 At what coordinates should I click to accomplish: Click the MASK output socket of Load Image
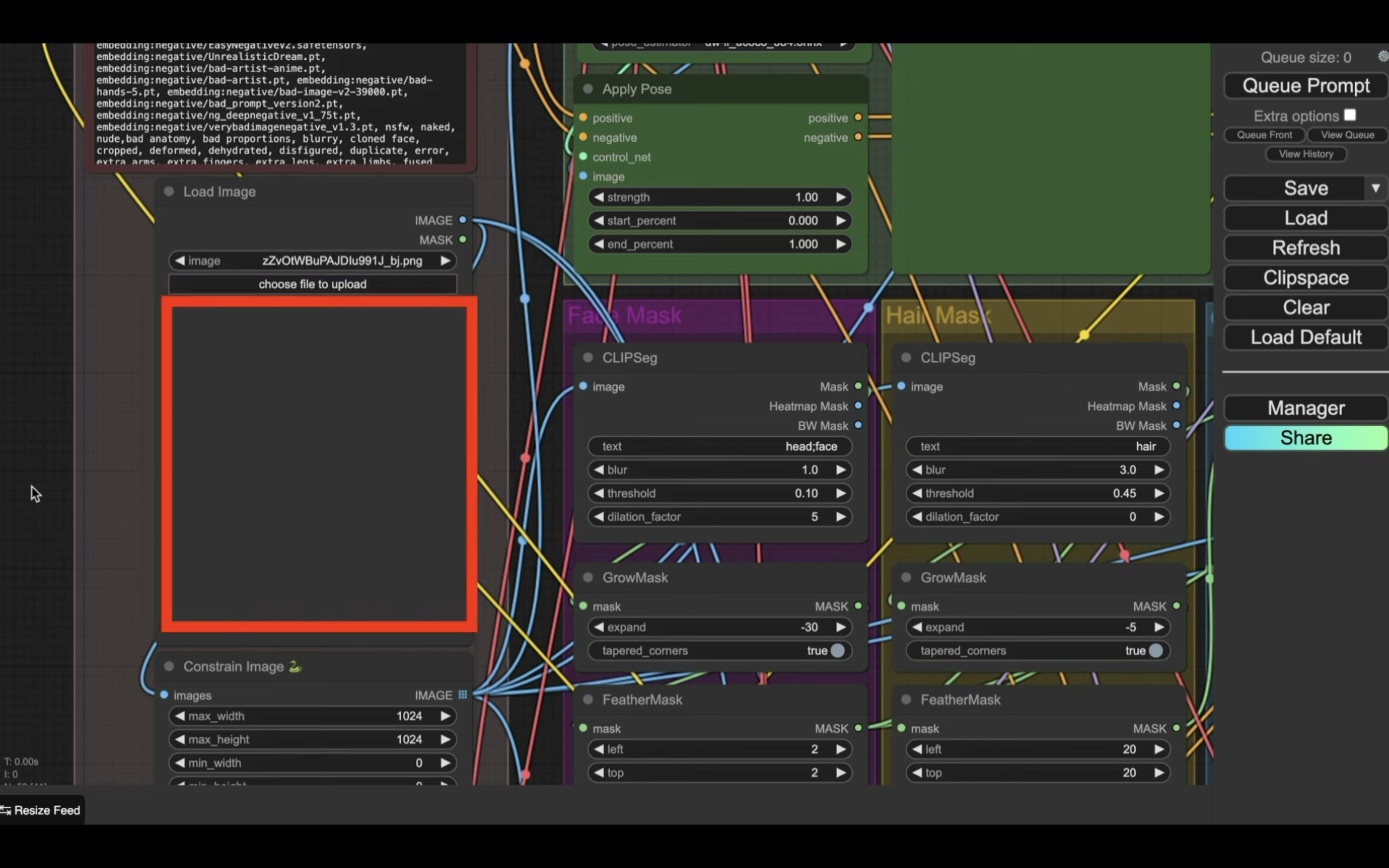tap(463, 239)
